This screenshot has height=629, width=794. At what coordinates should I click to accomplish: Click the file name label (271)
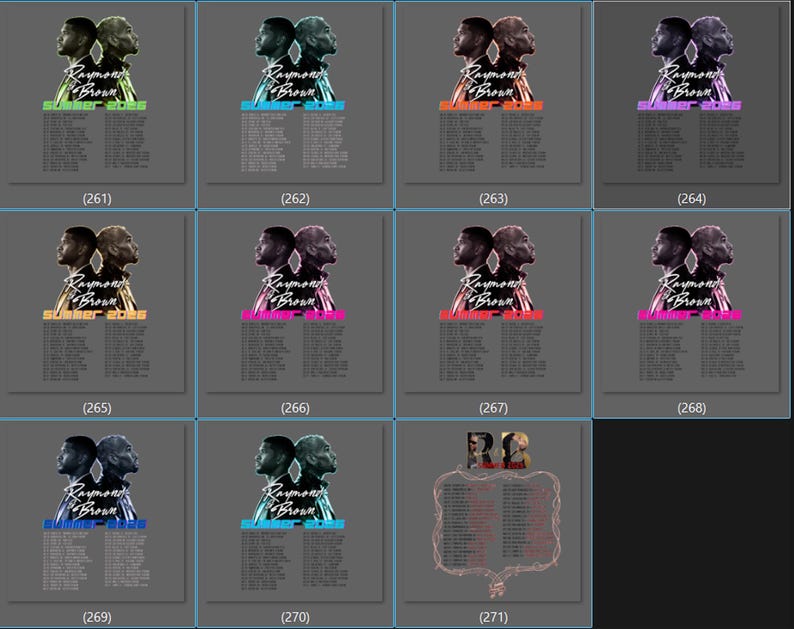493,617
